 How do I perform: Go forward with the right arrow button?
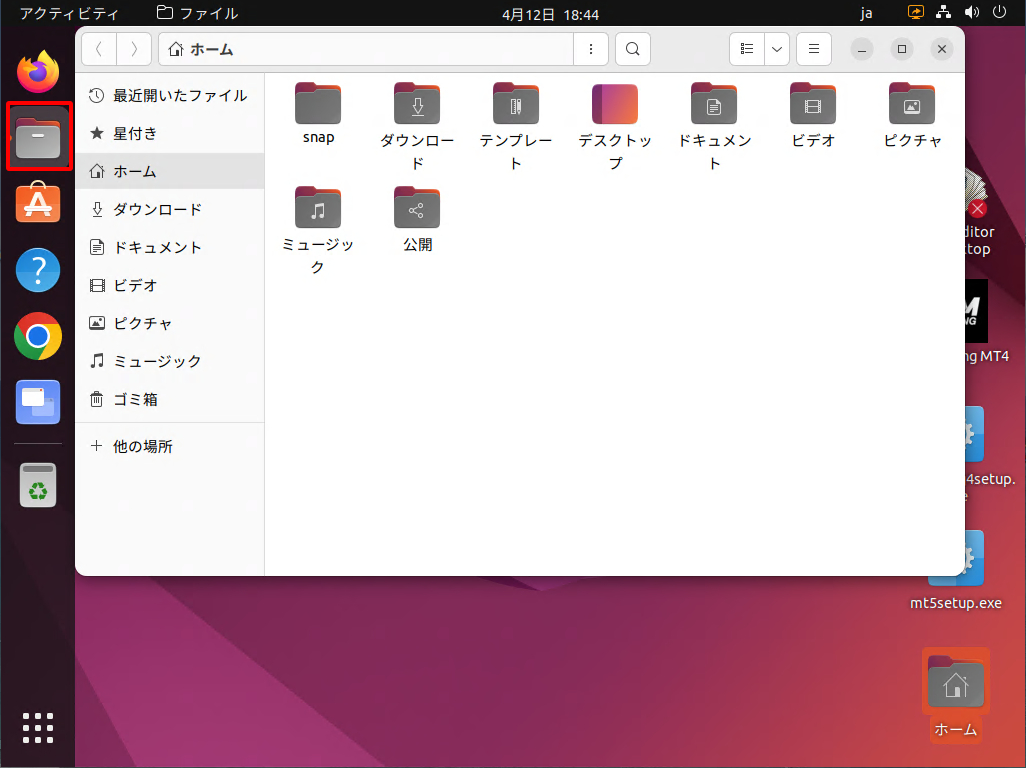click(x=134, y=48)
